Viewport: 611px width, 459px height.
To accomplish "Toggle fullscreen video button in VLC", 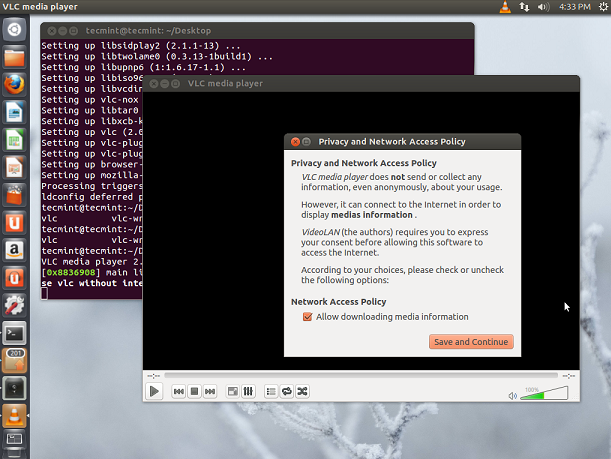I will [233, 391].
